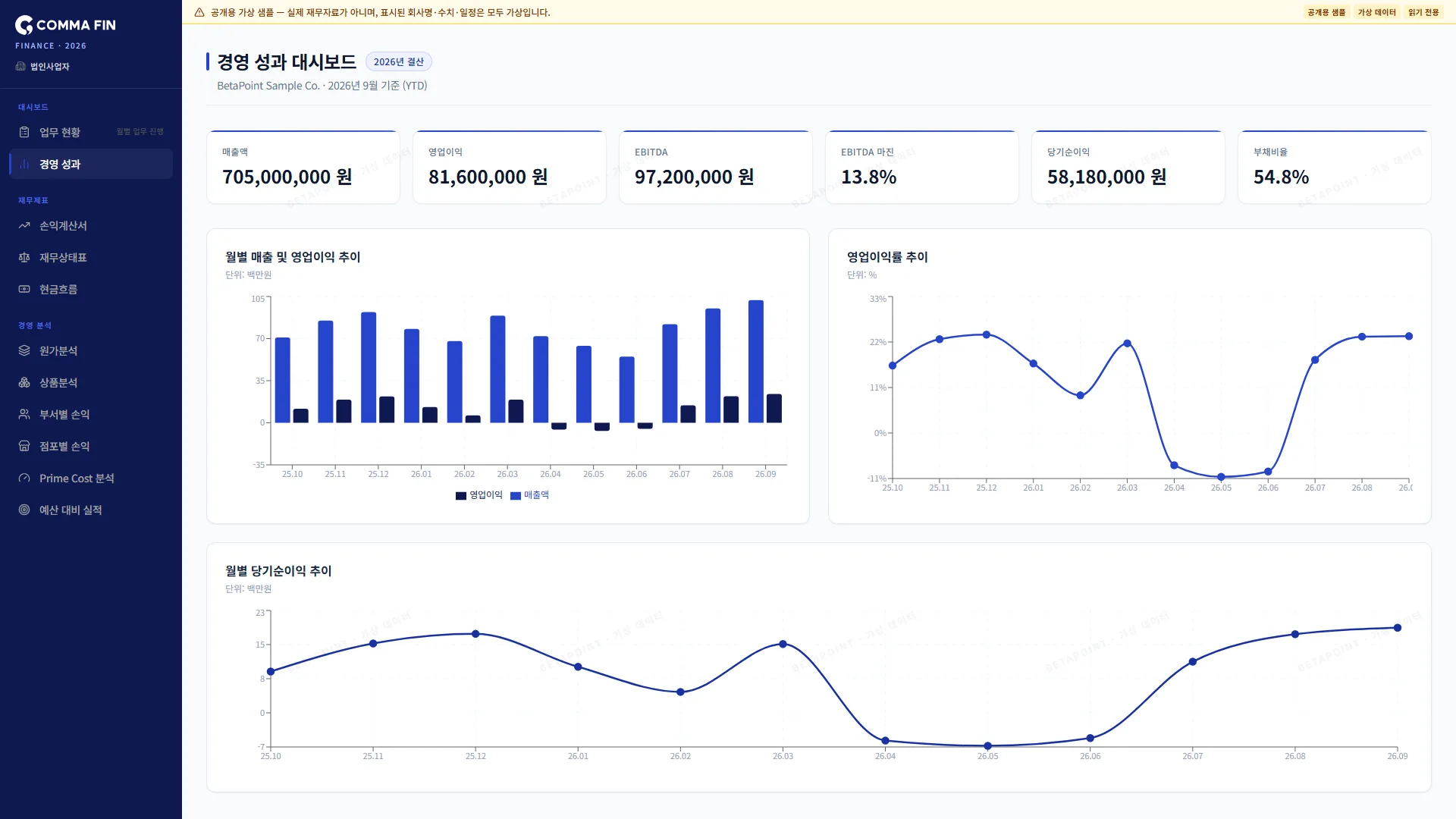Click the 26.05 point in 당기순이익 chart
1456x819 pixels.
coord(987,746)
